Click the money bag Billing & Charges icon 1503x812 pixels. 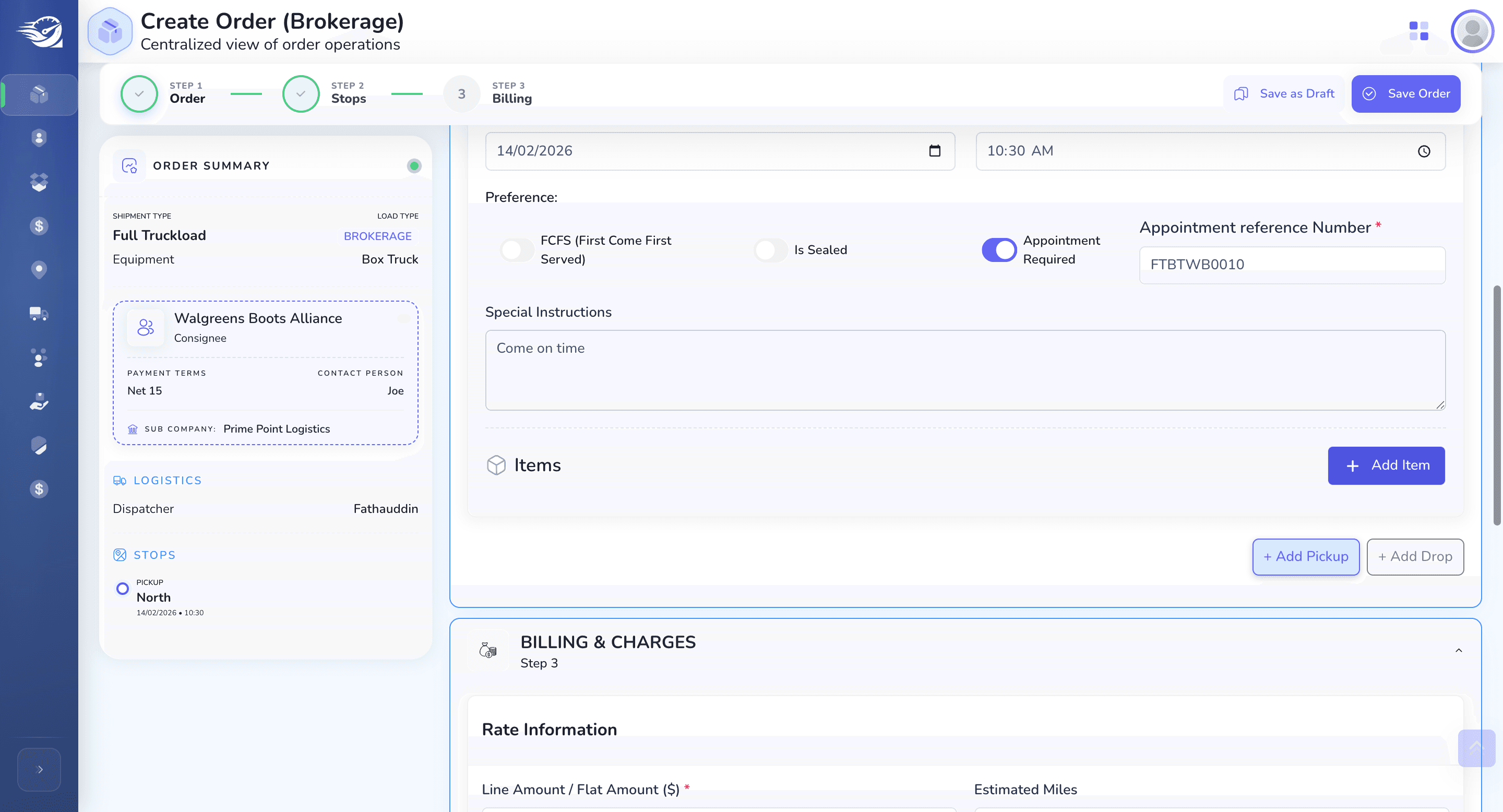(488, 650)
